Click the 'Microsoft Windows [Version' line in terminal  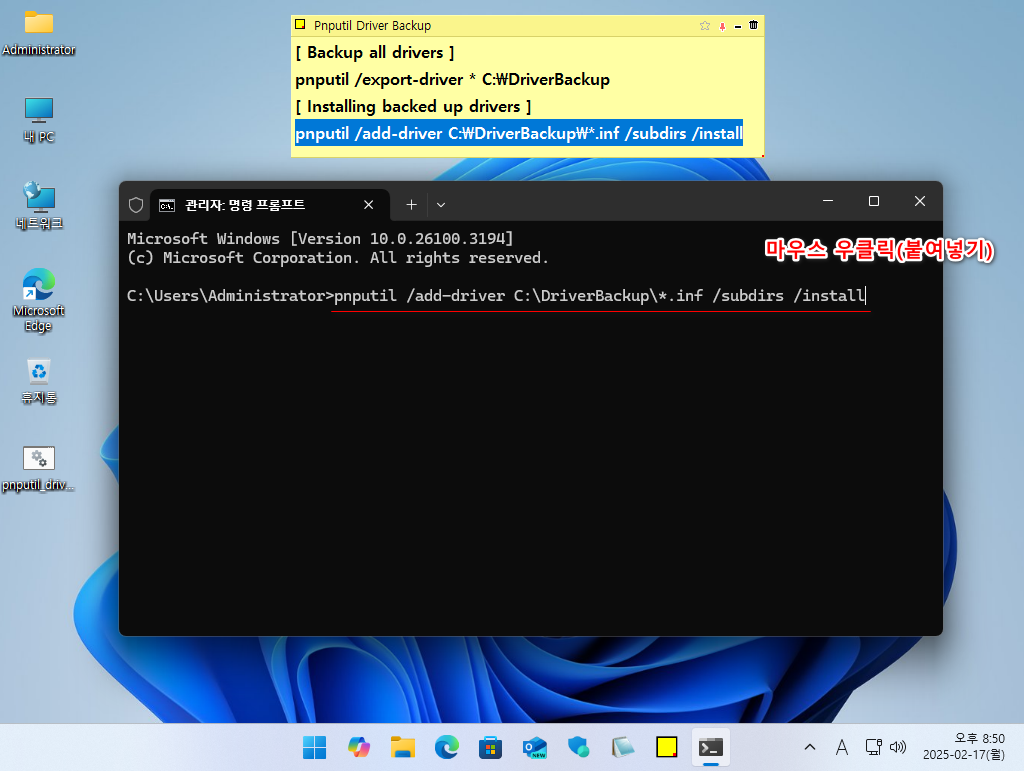click(x=320, y=239)
